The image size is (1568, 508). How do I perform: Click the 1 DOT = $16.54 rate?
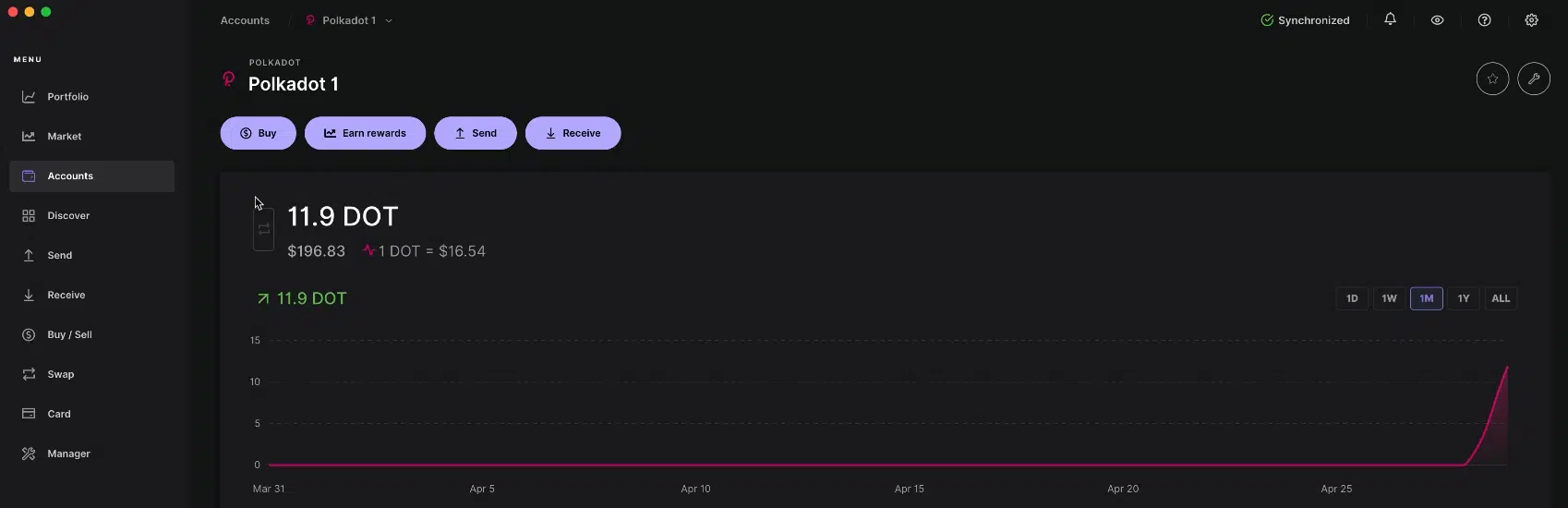[431, 251]
